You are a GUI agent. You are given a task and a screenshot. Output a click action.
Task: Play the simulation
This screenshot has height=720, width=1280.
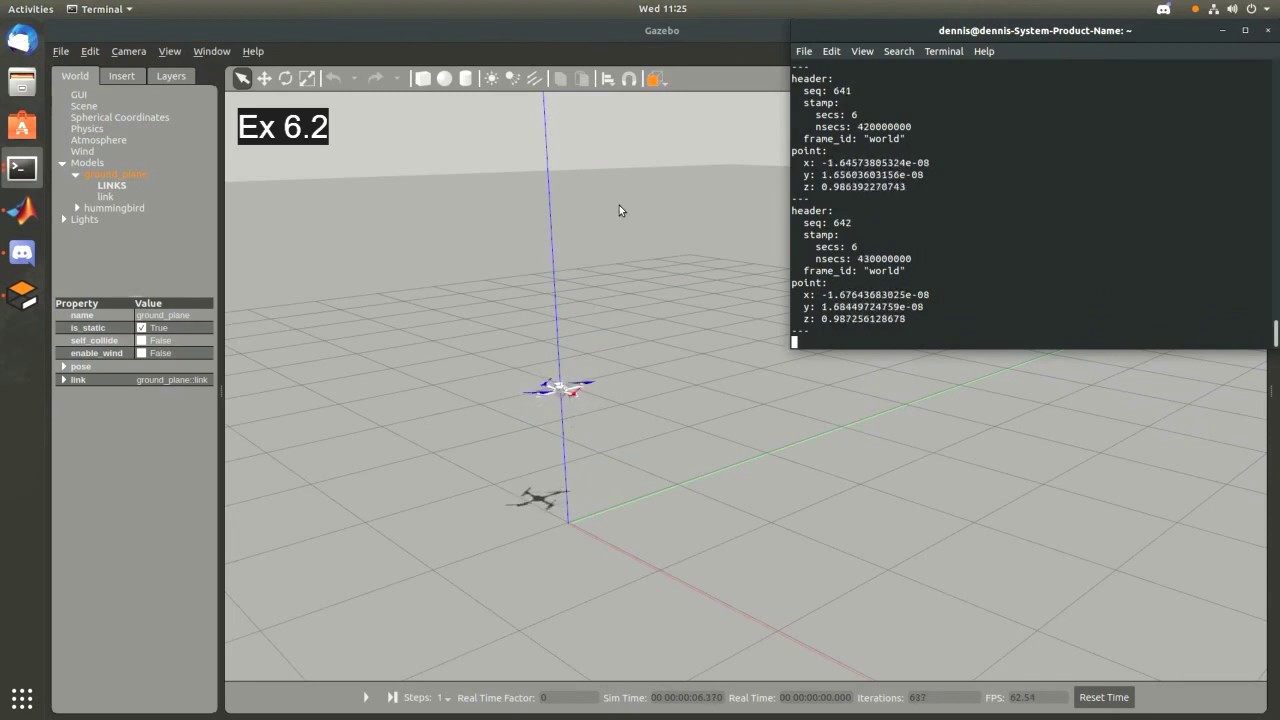366,697
